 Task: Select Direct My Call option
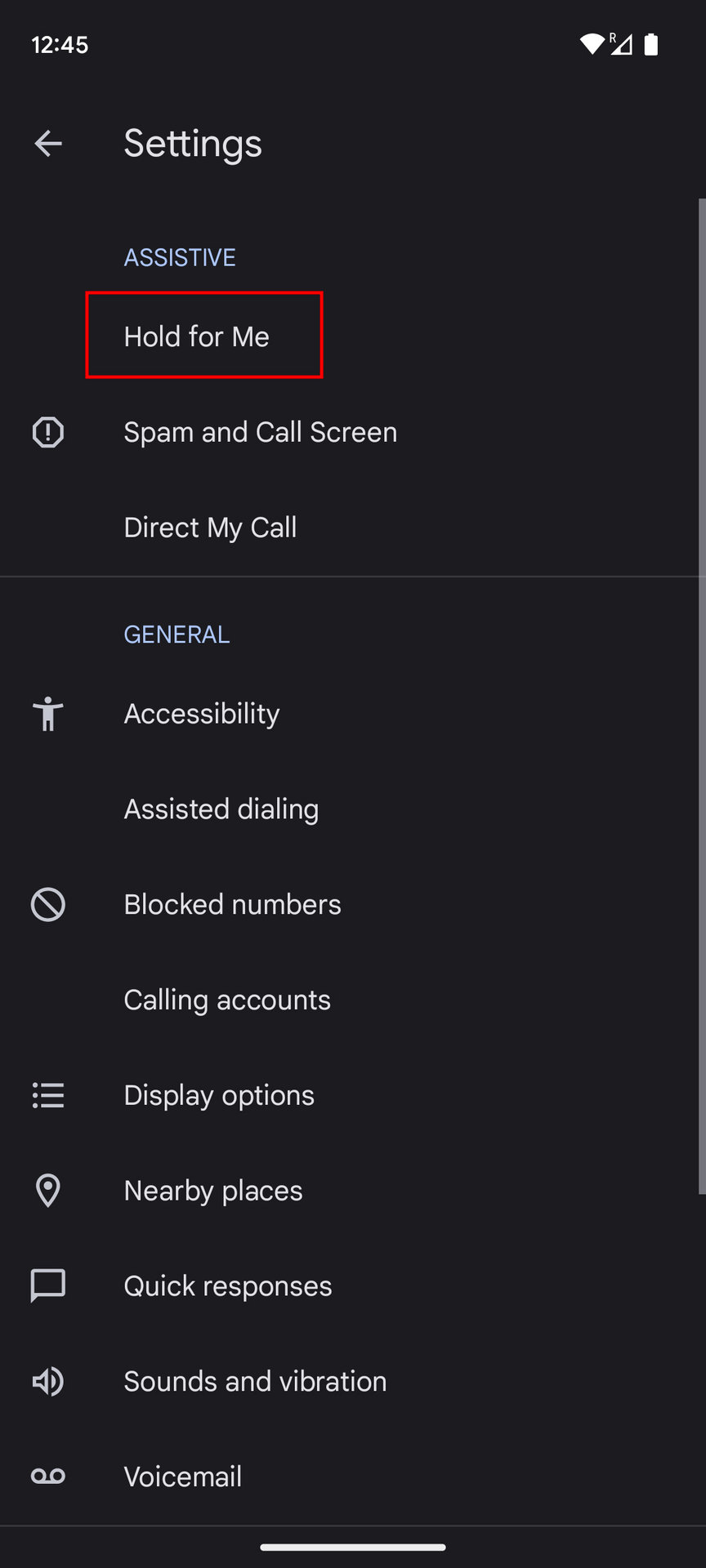(x=211, y=528)
